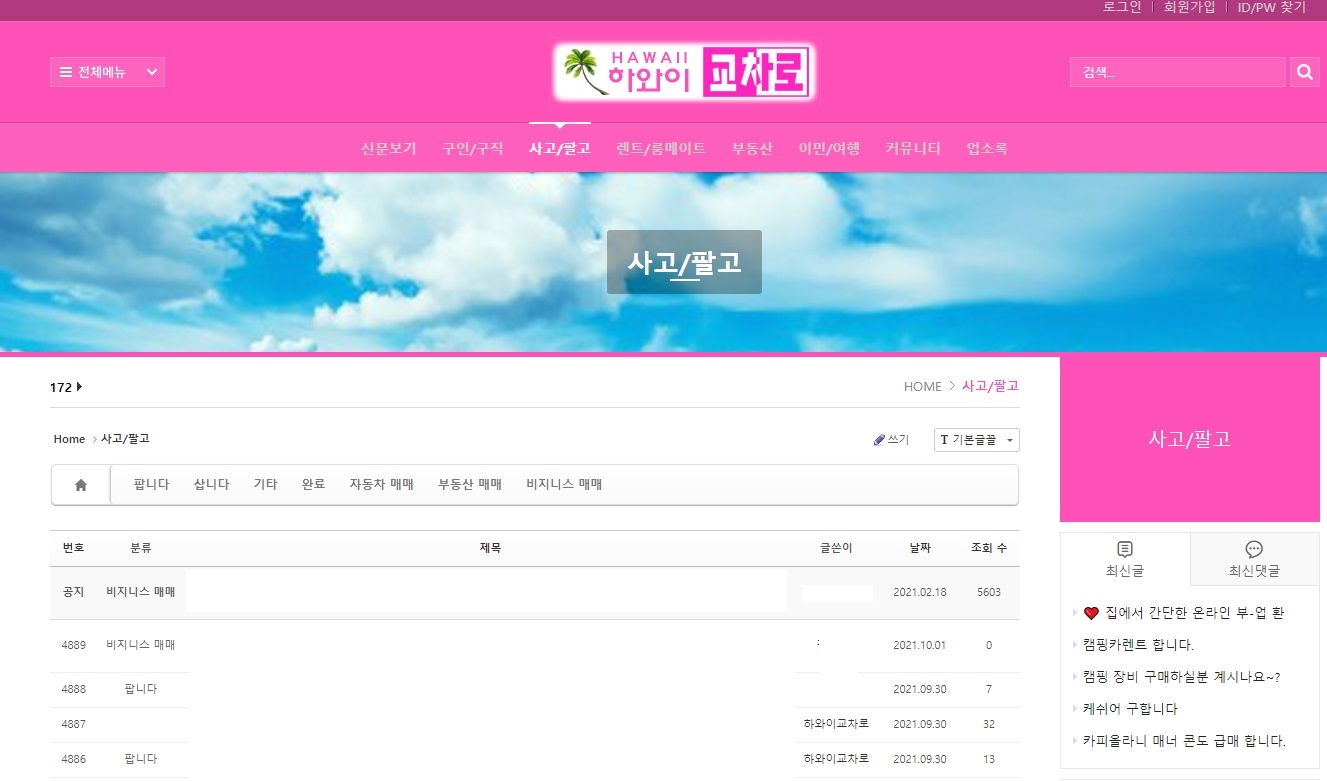Click date 2021.02.18 in notice row
The image size is (1327, 781).
pos(920,592)
